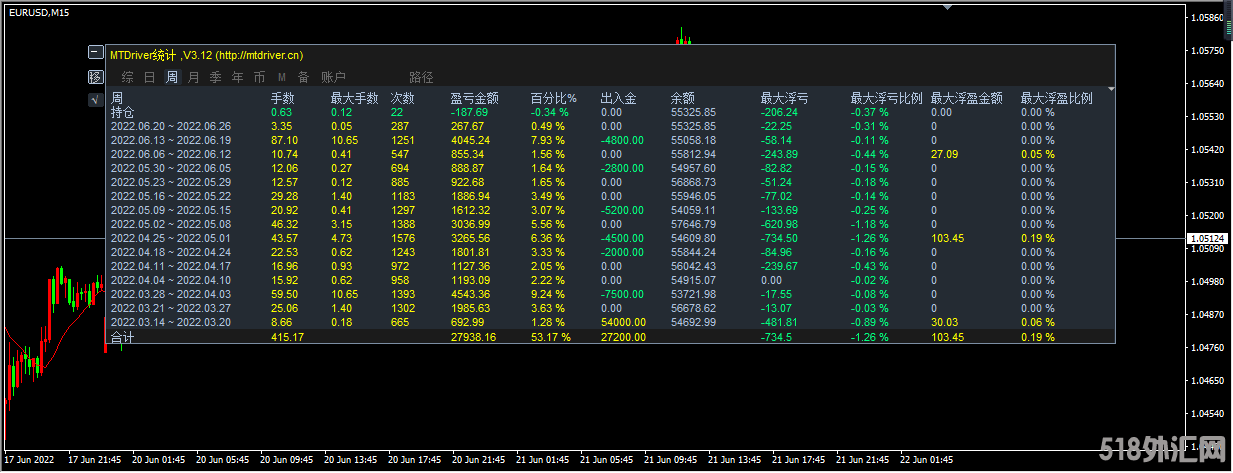Click the M tab icon

pos(281,77)
